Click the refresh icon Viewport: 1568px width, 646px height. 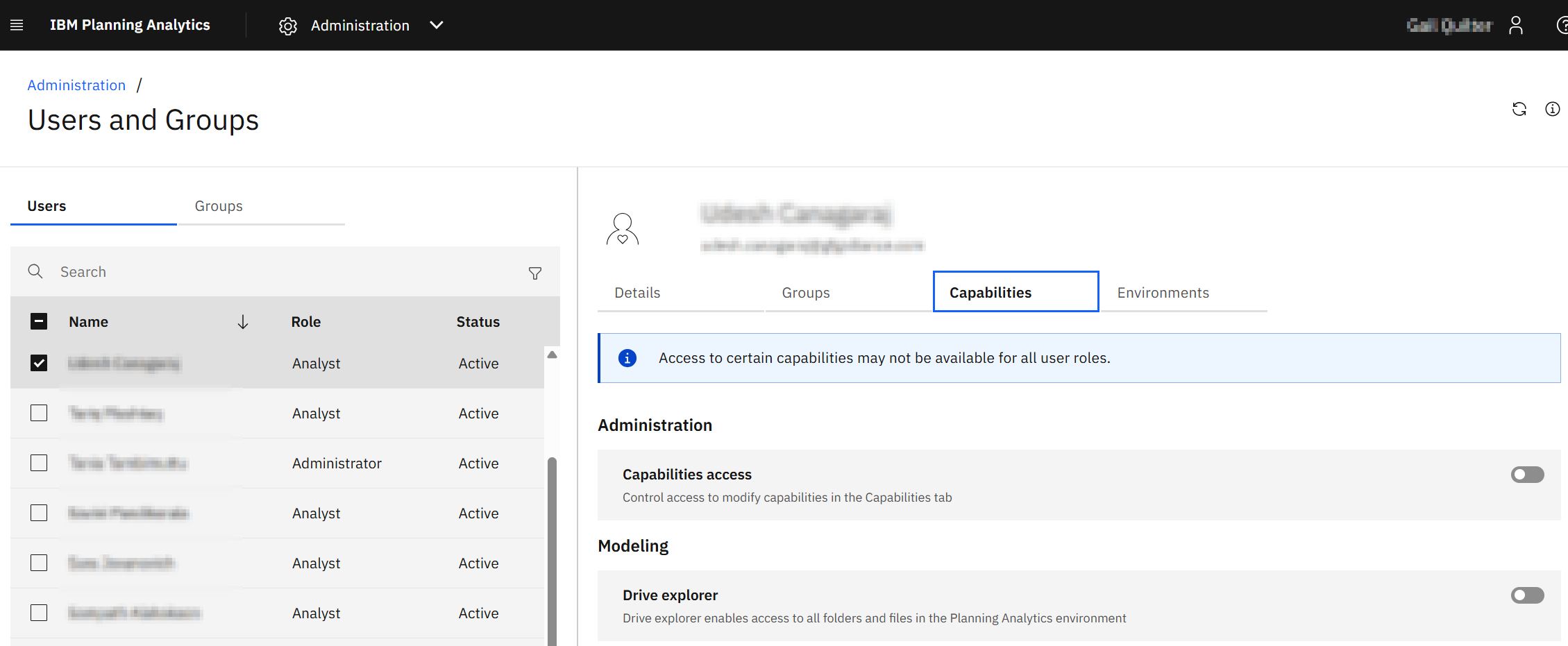1519,109
